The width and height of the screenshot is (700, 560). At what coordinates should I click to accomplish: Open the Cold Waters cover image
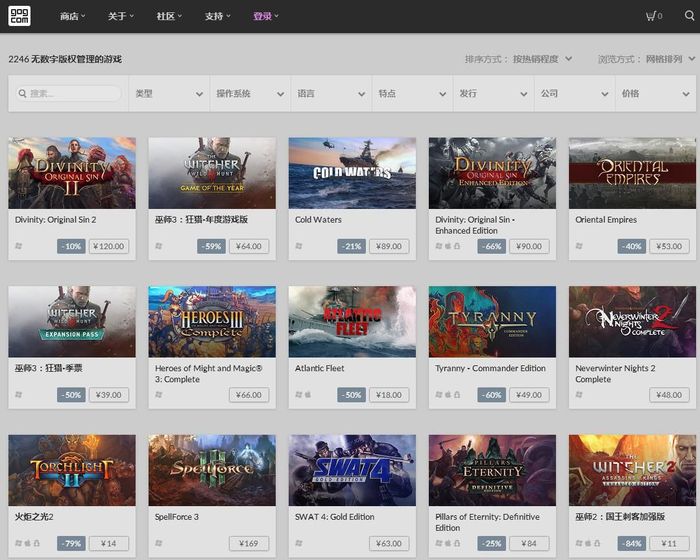coord(352,173)
